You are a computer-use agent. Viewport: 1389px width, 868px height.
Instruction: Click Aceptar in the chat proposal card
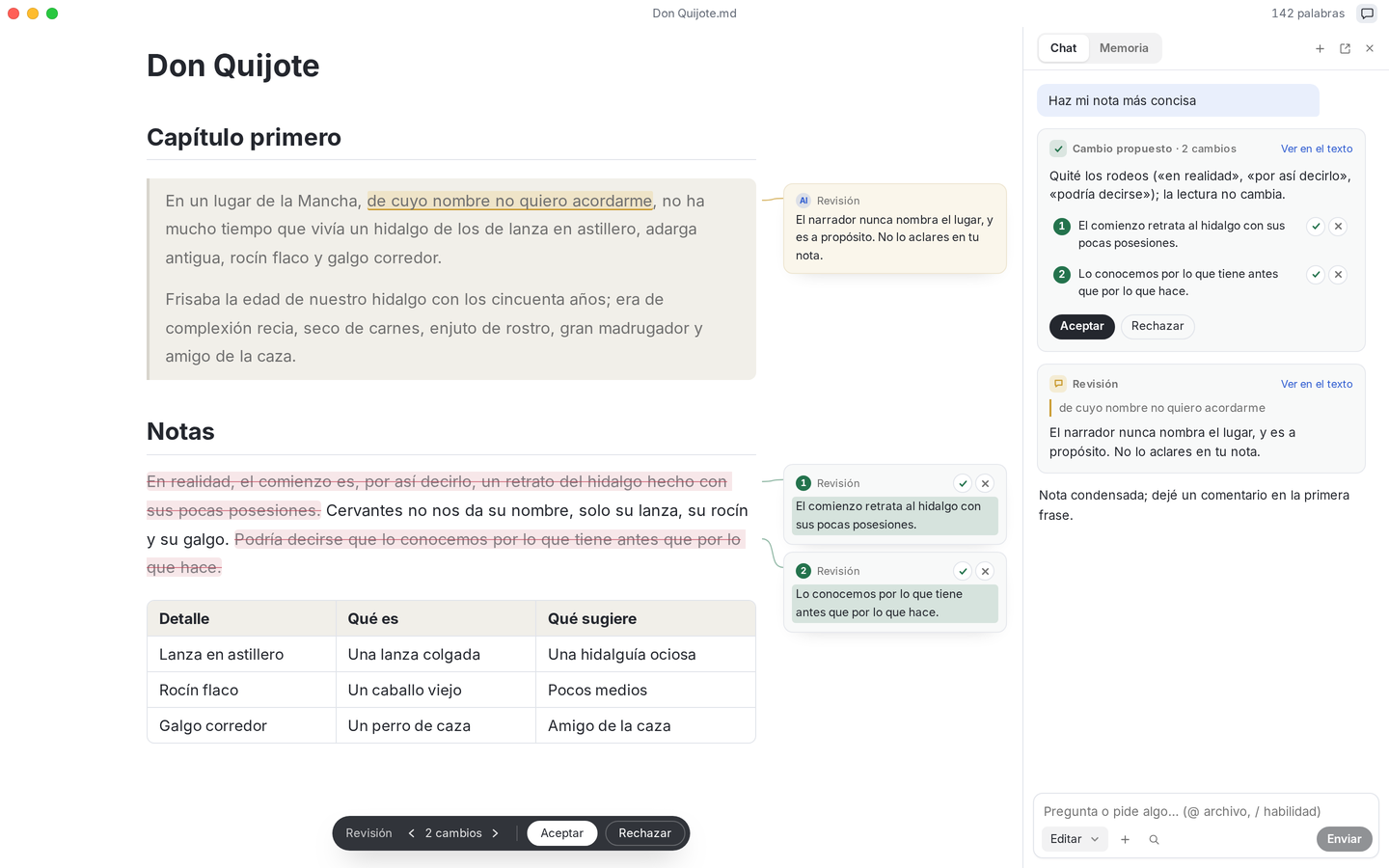(x=1082, y=327)
